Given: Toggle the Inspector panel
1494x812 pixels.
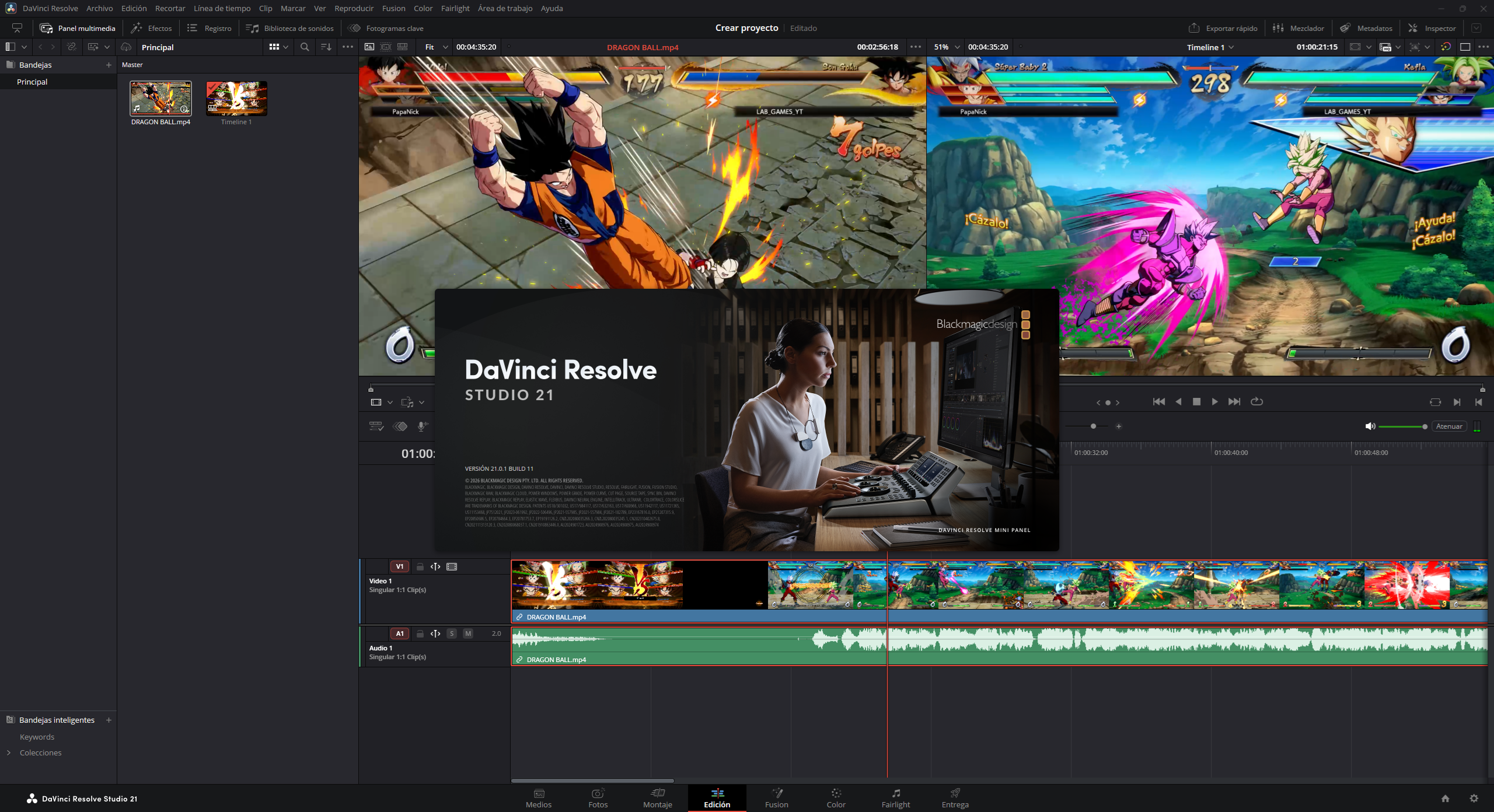Looking at the screenshot, I should click(1432, 28).
